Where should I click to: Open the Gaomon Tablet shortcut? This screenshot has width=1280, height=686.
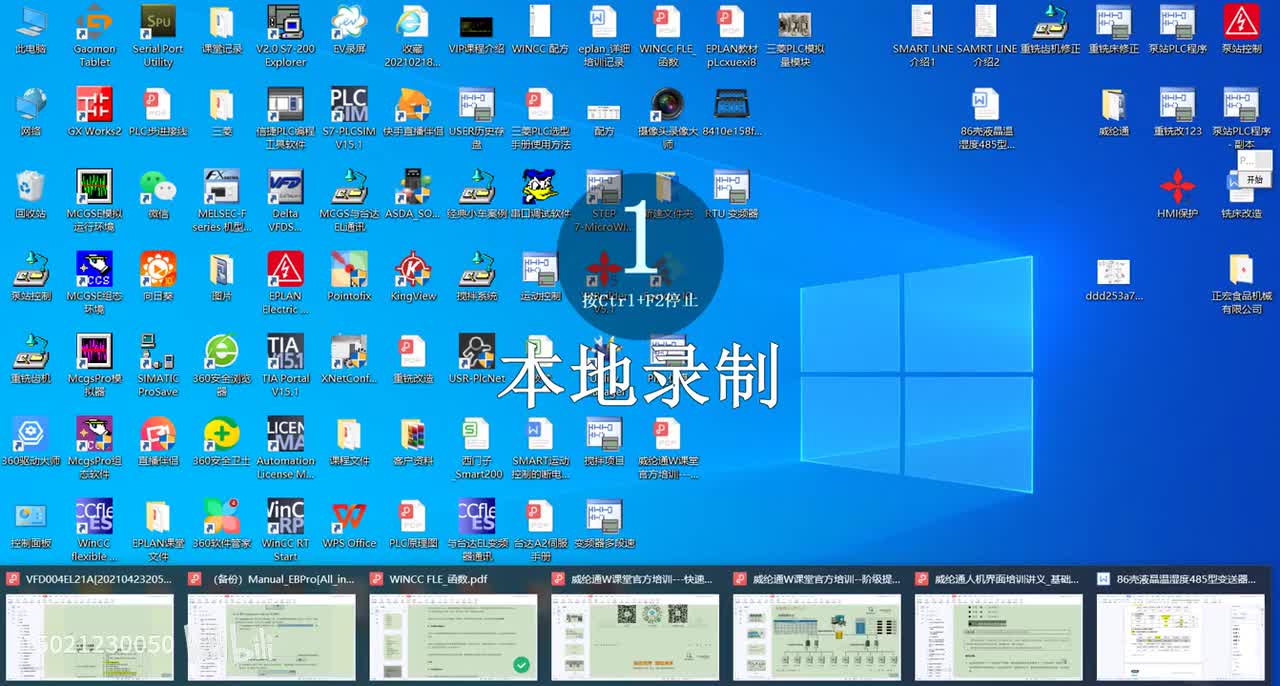pos(94,36)
